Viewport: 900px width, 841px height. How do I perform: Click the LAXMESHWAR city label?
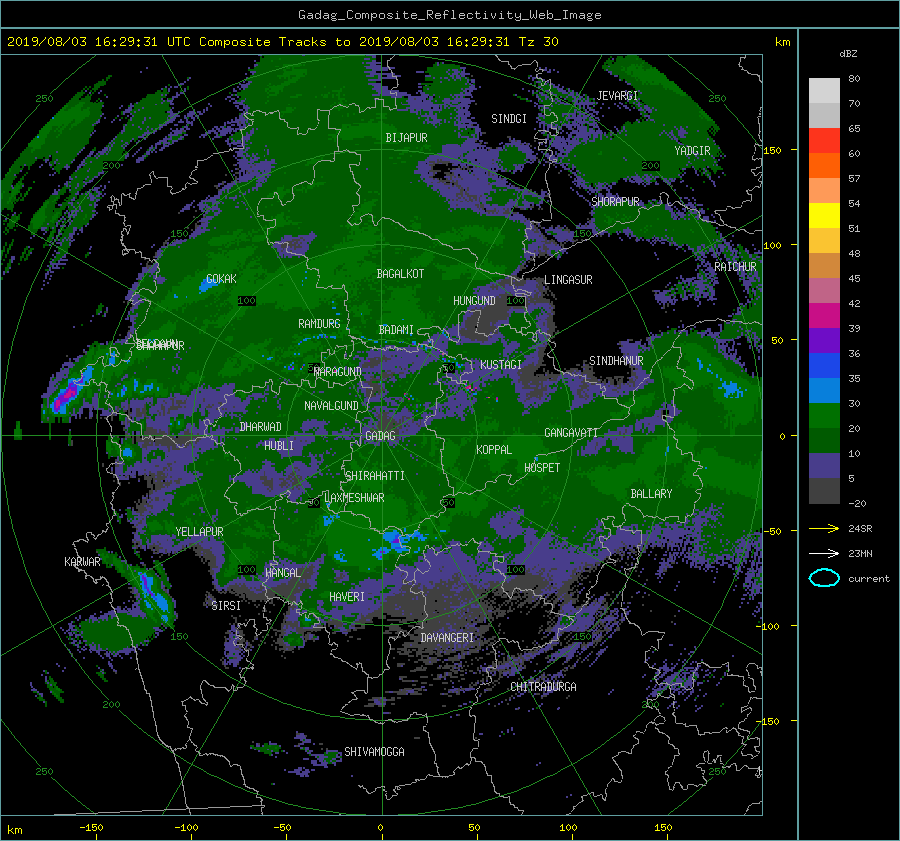(x=354, y=498)
